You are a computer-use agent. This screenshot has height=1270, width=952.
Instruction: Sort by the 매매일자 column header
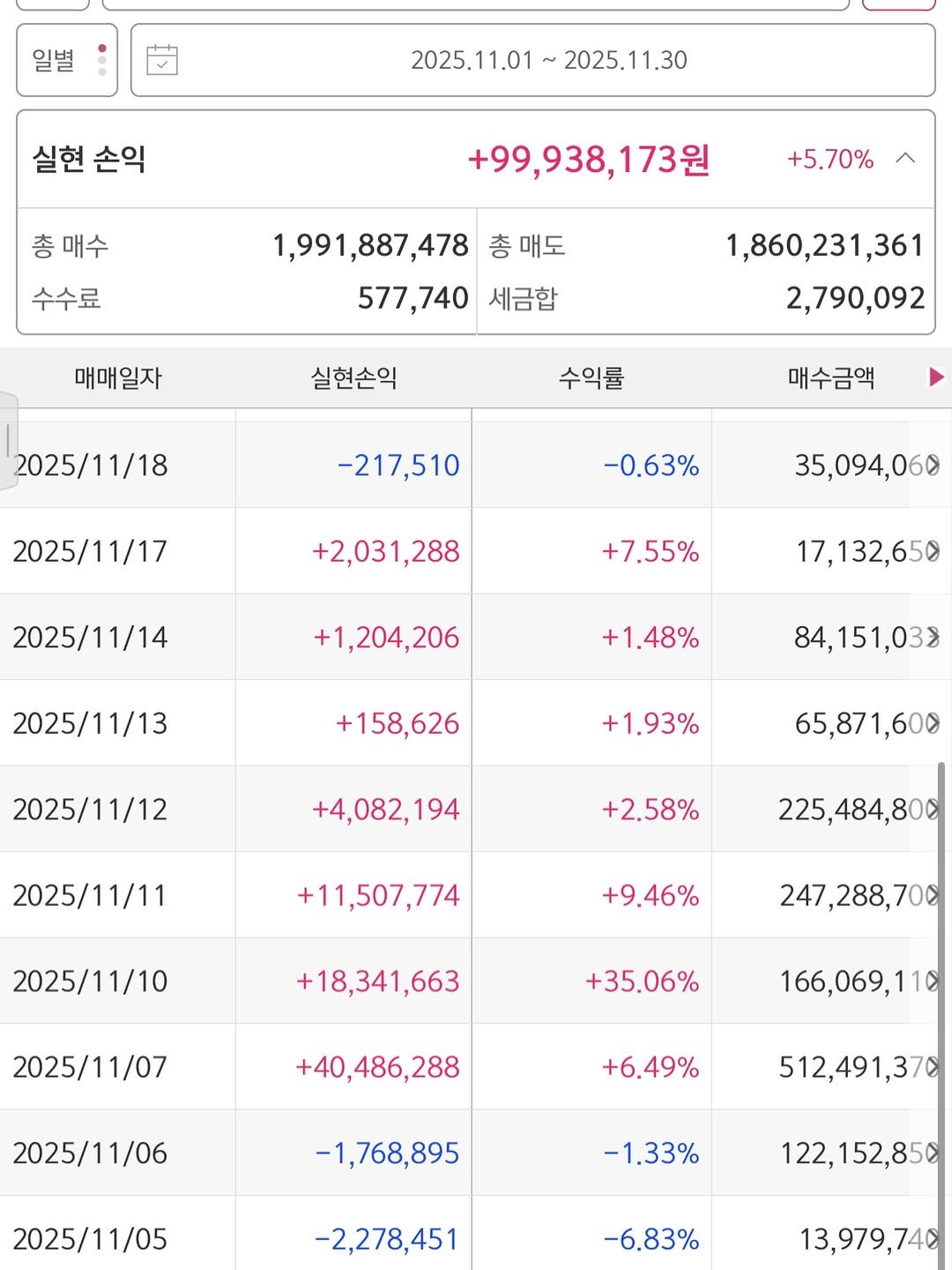click(x=118, y=378)
